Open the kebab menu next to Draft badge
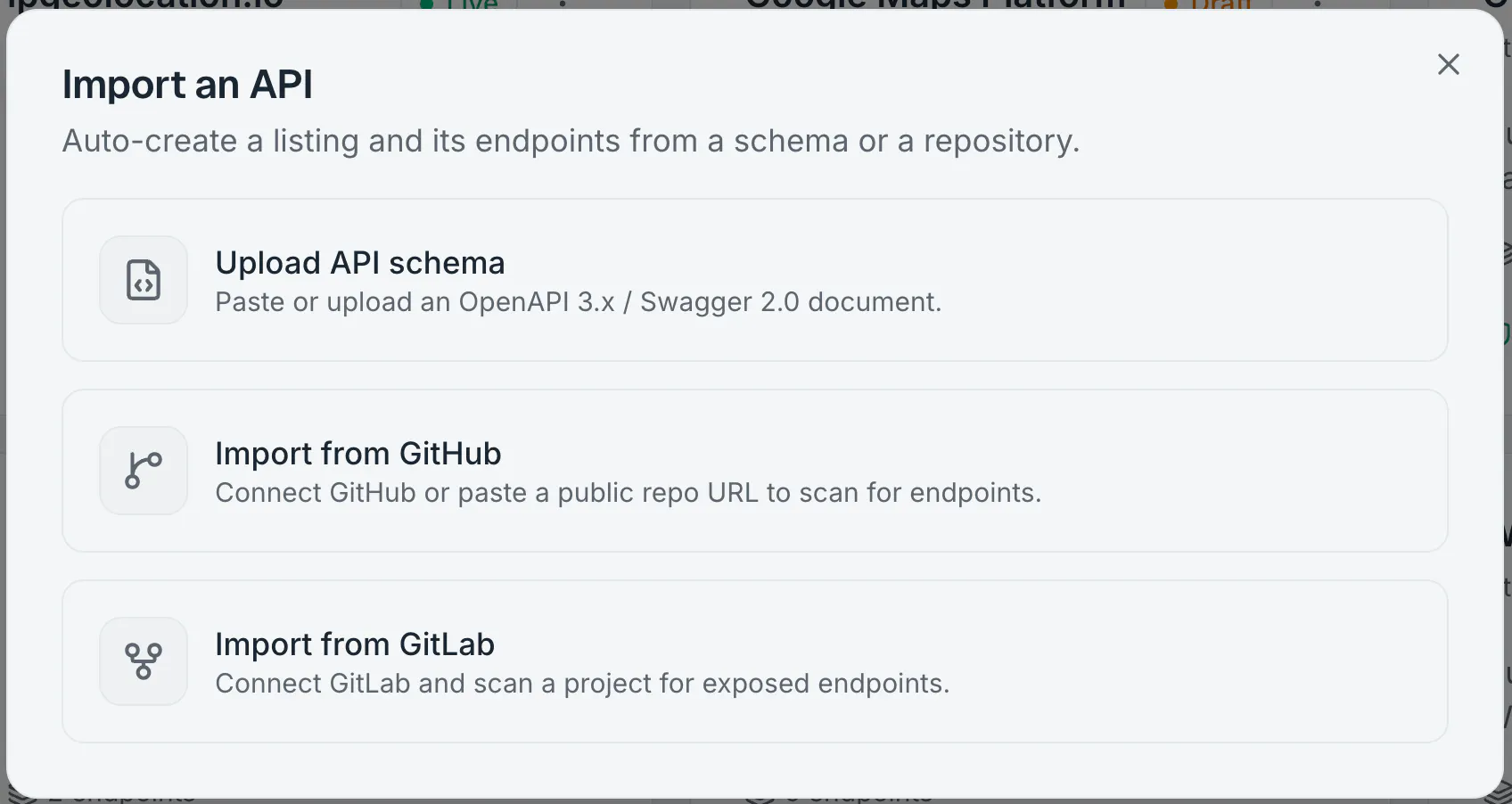This screenshot has height=804, width=1512. point(1318,4)
